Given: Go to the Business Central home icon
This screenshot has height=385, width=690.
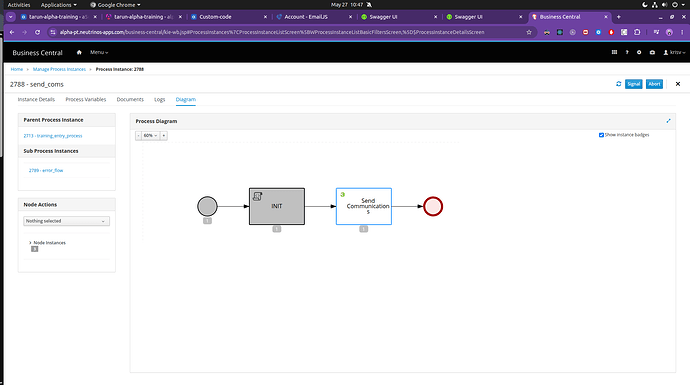Looking at the screenshot, I should 79,52.
